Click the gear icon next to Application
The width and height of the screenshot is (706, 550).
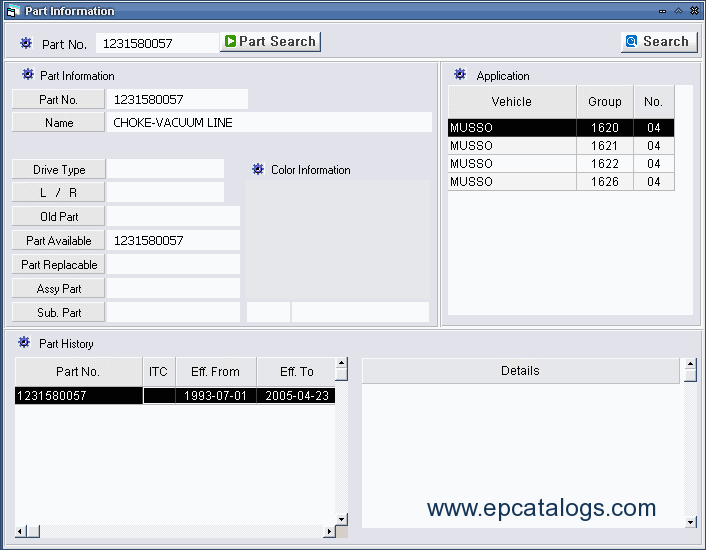pyautogui.click(x=460, y=75)
